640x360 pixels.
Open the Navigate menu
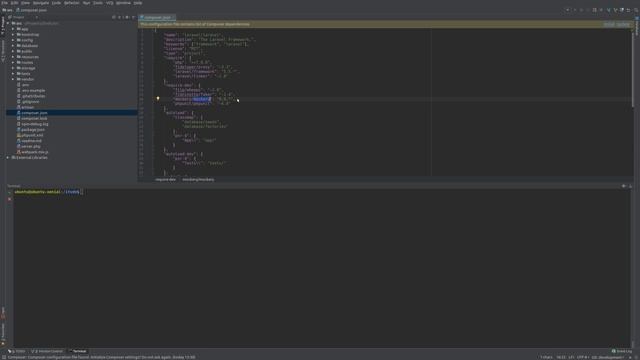click(41, 3)
